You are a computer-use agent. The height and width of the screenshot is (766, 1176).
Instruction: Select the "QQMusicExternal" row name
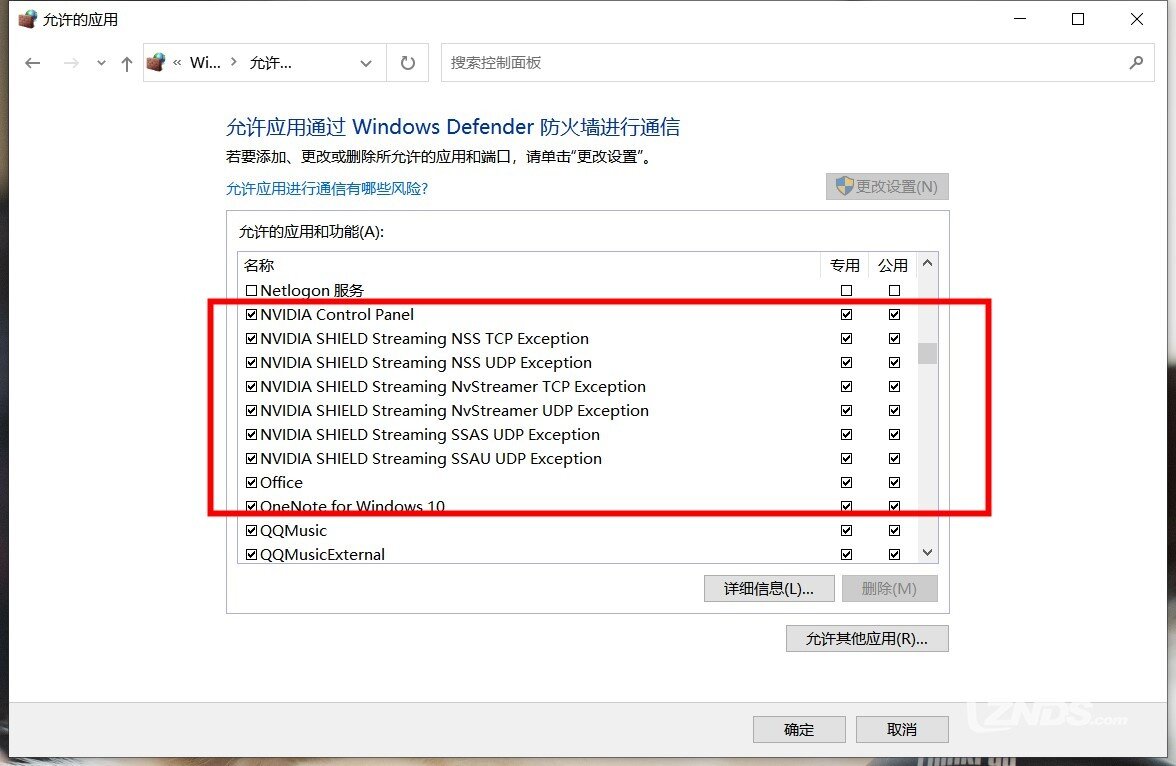pos(322,554)
